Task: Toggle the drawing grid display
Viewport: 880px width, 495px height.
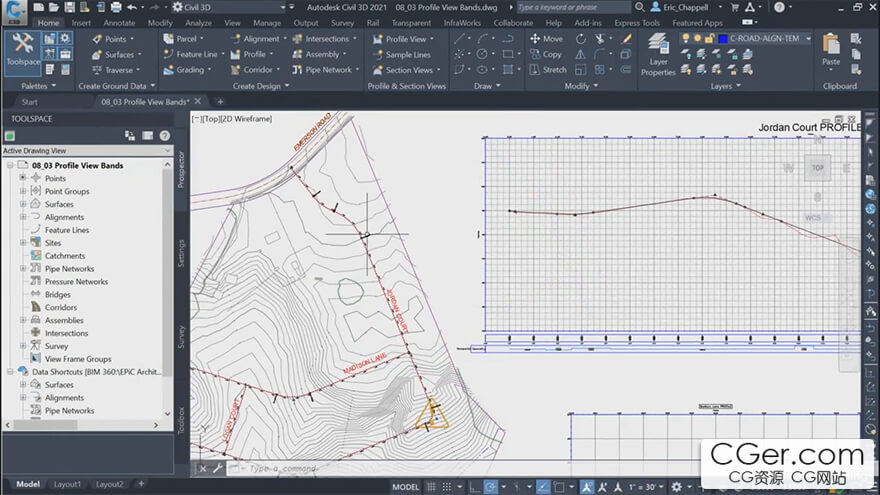Action: (x=431, y=487)
